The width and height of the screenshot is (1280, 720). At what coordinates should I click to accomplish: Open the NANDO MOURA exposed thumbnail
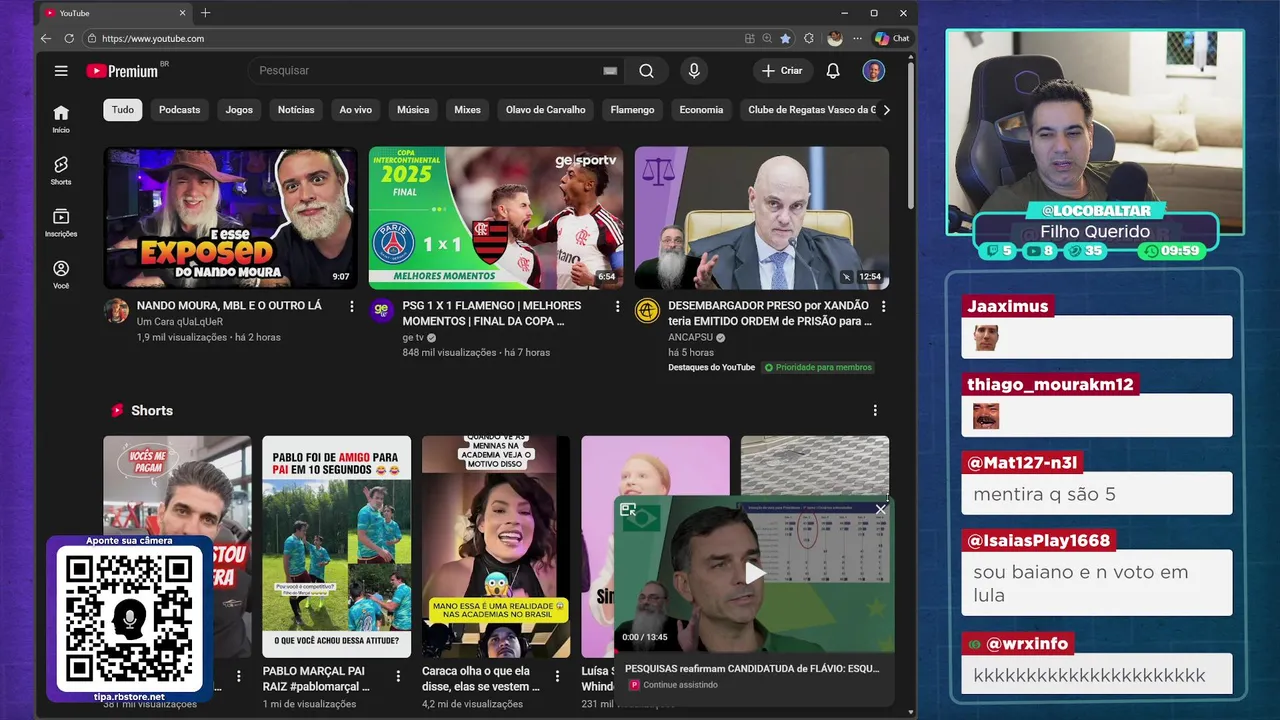pyautogui.click(x=230, y=218)
